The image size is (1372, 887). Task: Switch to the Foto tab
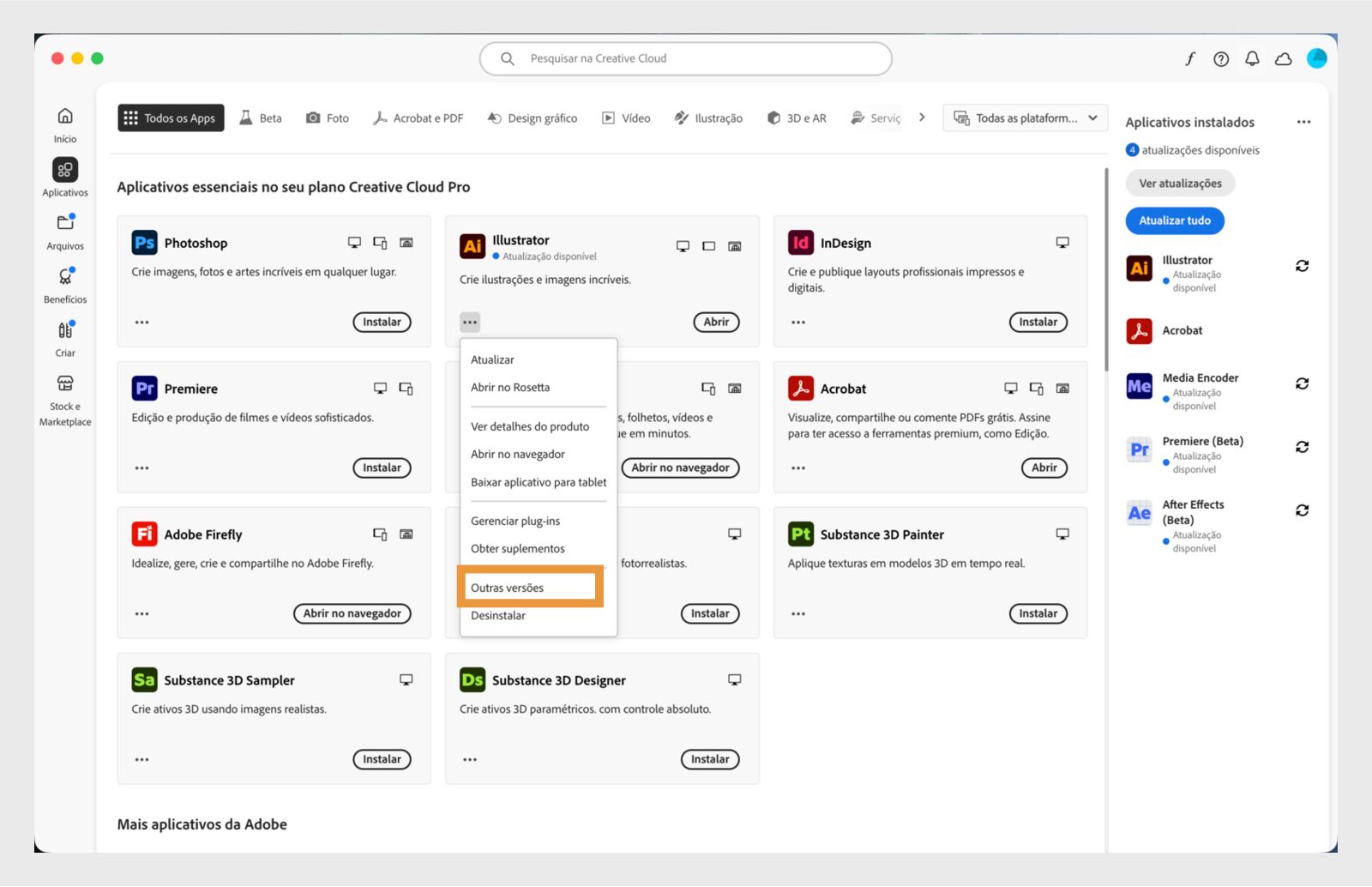tap(328, 118)
